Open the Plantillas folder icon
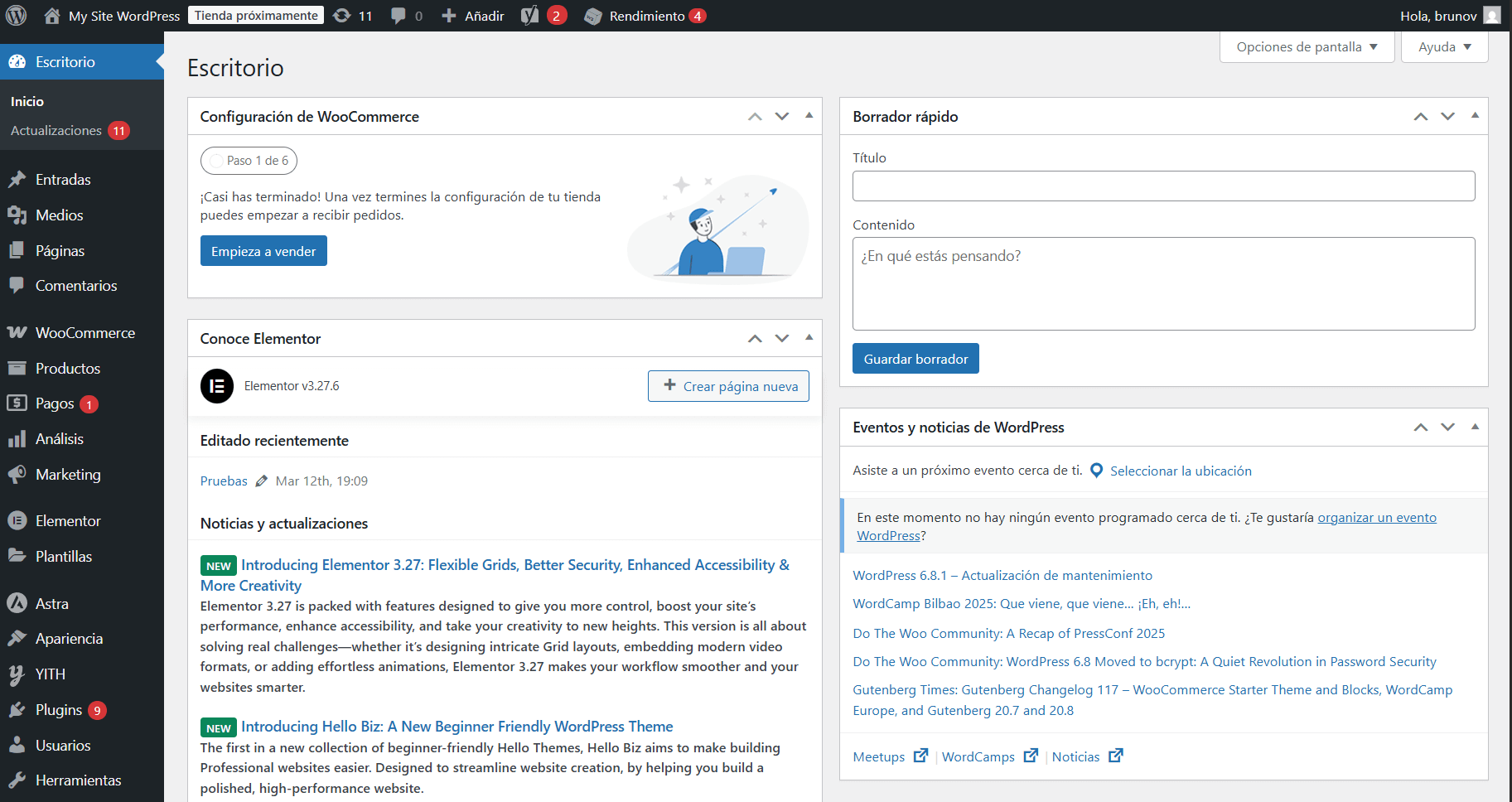1512x802 pixels. (17, 556)
